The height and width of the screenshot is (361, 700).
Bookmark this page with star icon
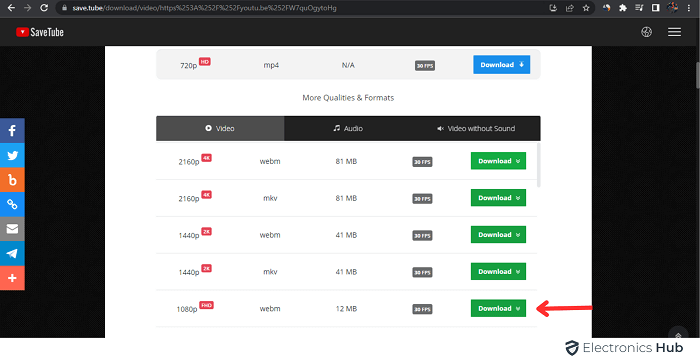point(586,8)
